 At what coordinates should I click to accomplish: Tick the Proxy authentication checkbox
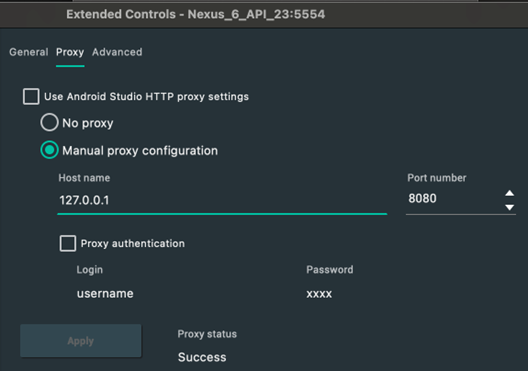pyautogui.click(x=68, y=243)
